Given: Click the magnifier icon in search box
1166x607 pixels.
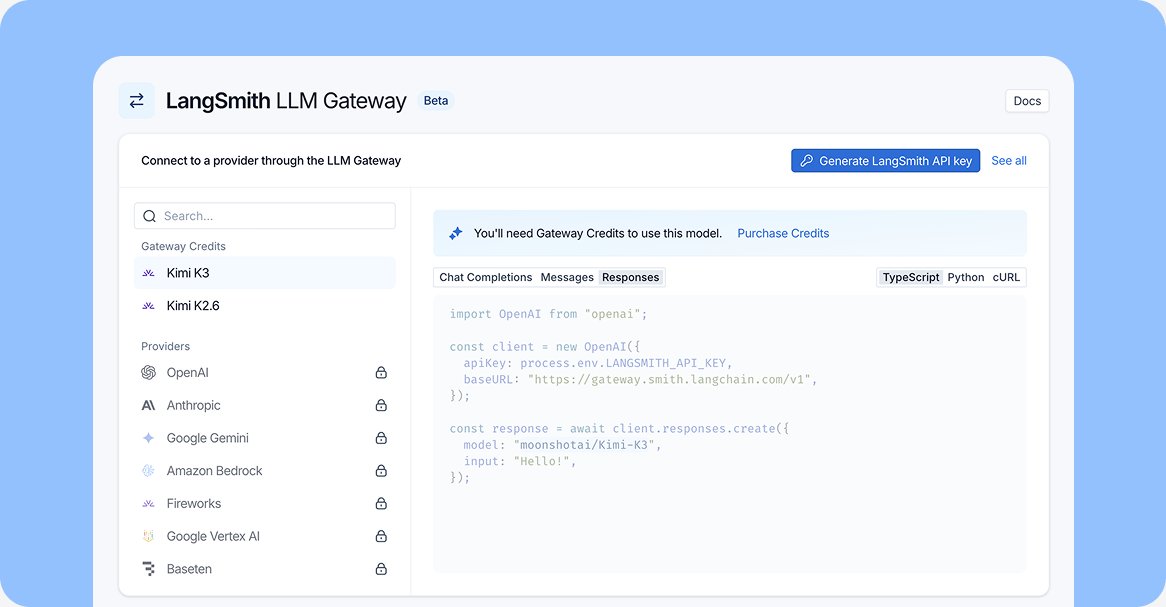Looking at the screenshot, I should [x=149, y=216].
